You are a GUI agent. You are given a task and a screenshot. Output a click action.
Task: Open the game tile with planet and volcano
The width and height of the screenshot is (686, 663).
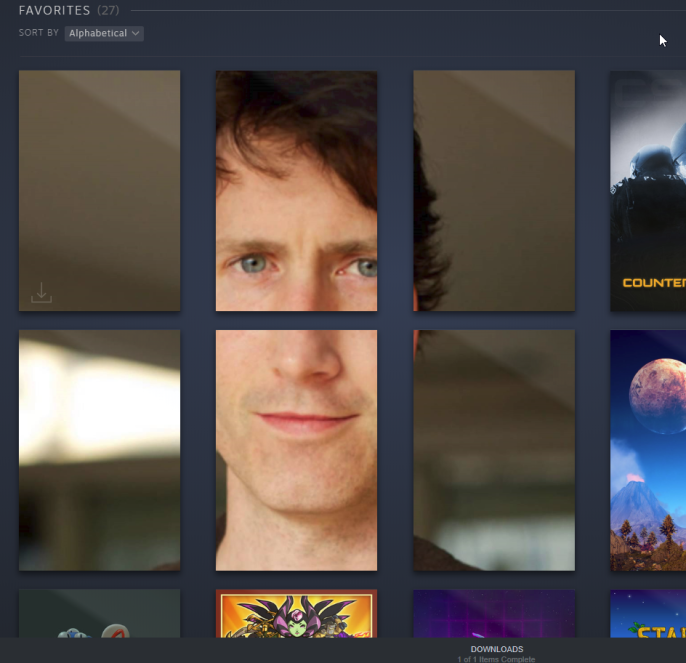tap(648, 450)
